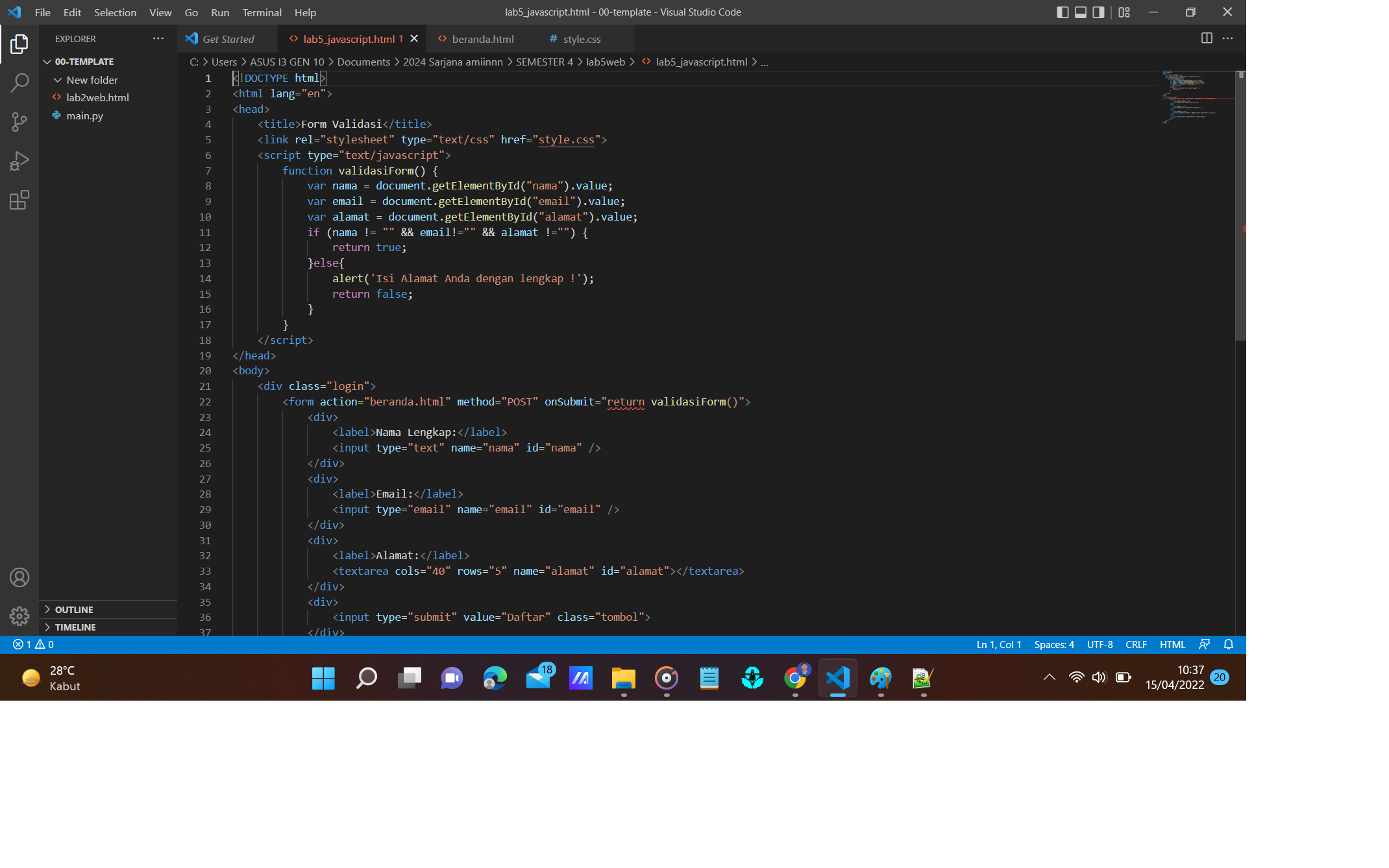Viewport: 1389px width, 868px height.
Task: Open the Manage gear menu
Action: tap(19, 616)
